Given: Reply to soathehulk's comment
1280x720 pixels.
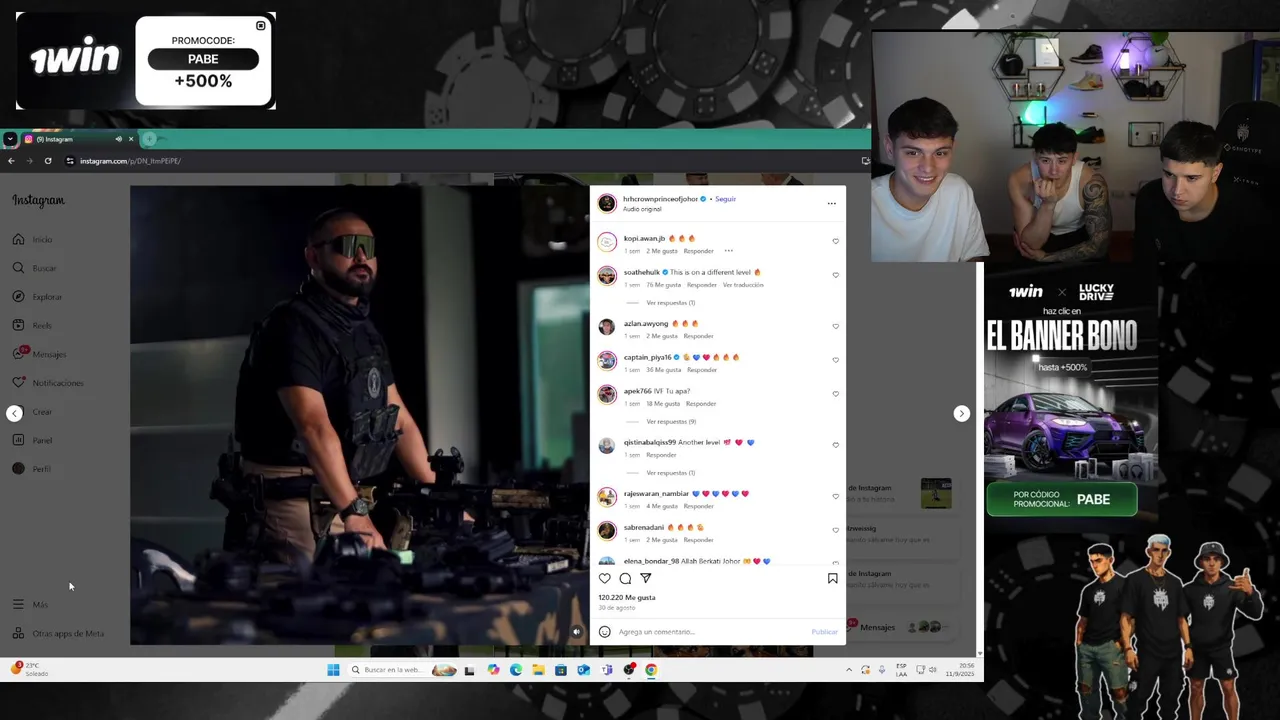Looking at the screenshot, I should click(702, 285).
